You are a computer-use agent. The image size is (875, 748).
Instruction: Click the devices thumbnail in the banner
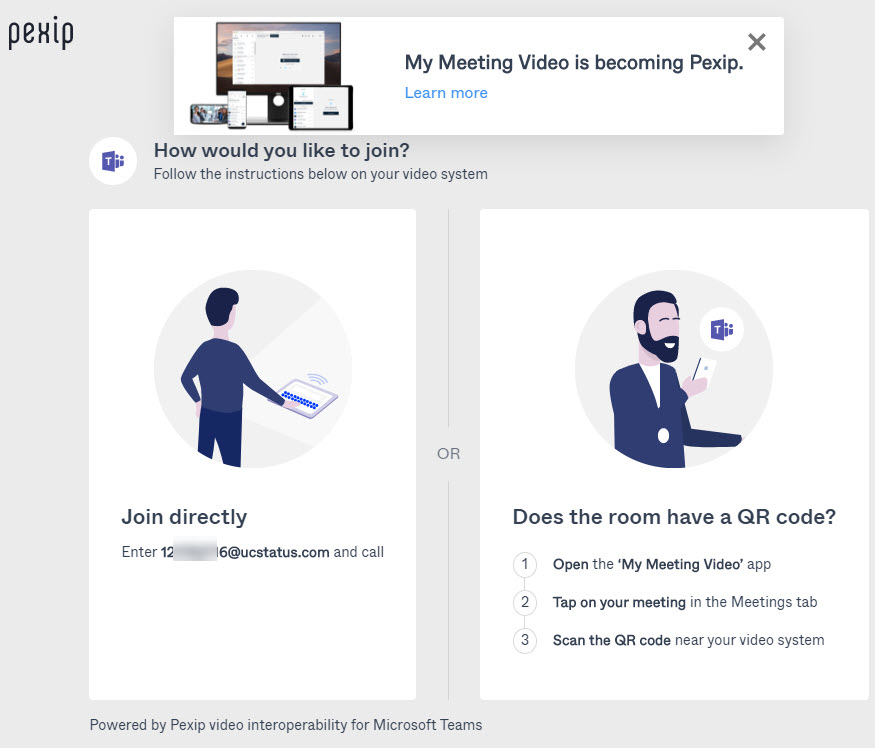[273, 77]
